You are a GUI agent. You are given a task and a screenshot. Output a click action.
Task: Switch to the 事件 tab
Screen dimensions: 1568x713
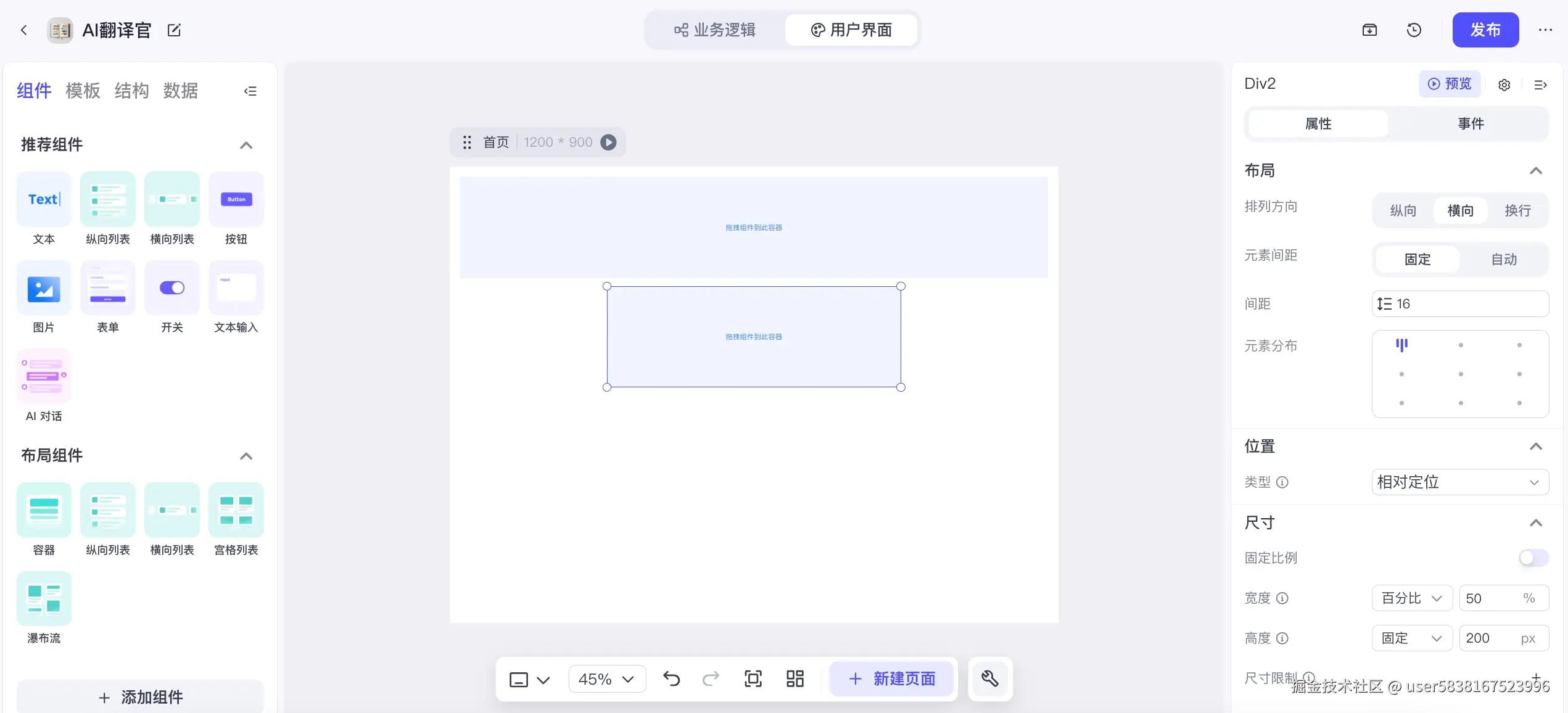(1471, 124)
